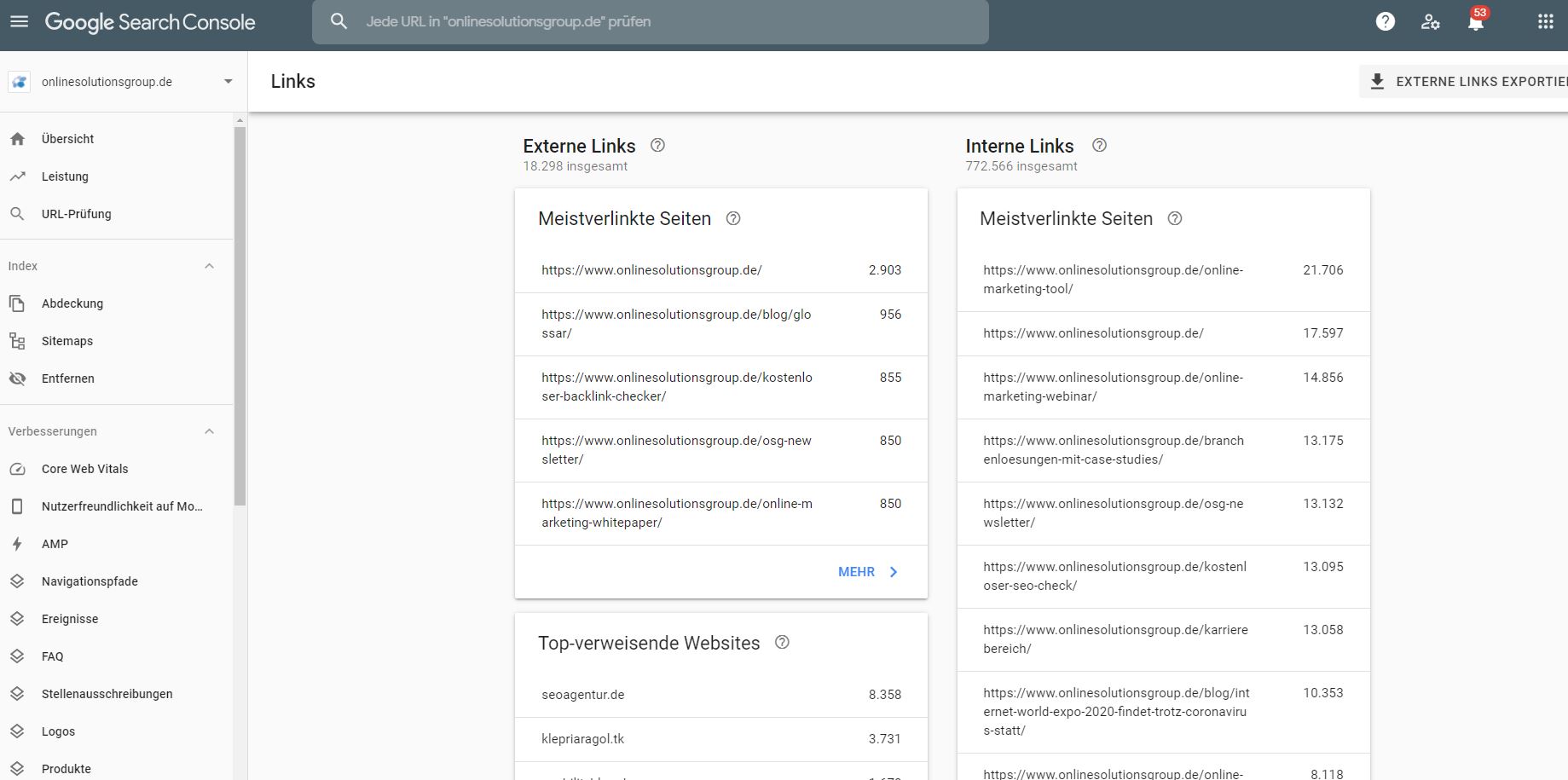Open external osg-newsletter row with 850
The width and height of the screenshot is (1568, 780).
721,450
